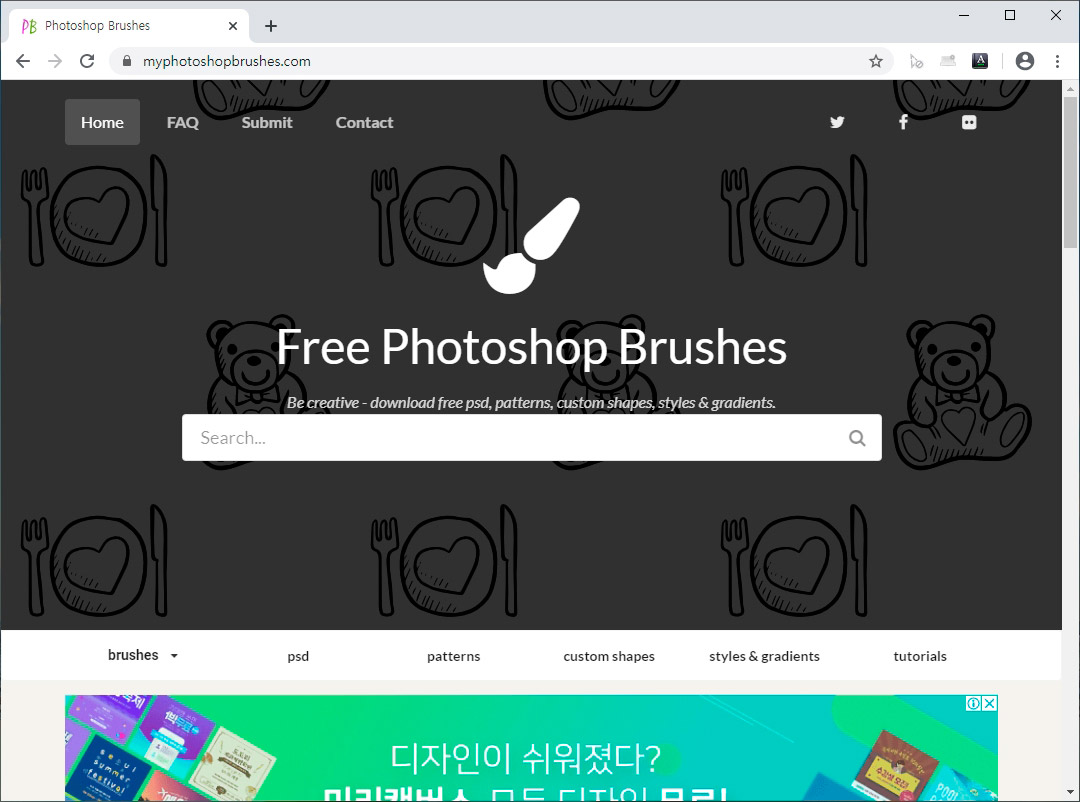Click the vertical scrollbar thumb

point(1070,172)
